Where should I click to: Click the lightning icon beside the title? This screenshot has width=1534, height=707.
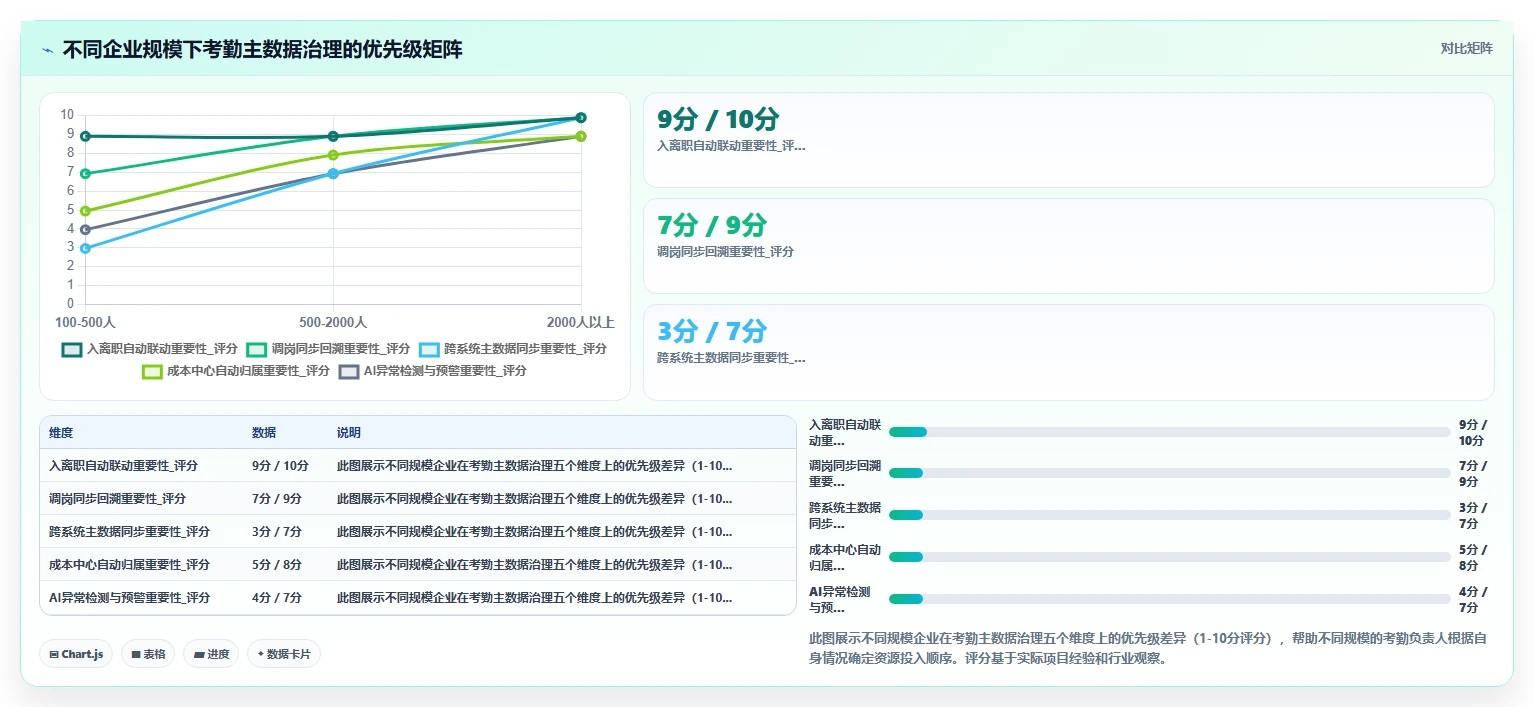tap(48, 50)
